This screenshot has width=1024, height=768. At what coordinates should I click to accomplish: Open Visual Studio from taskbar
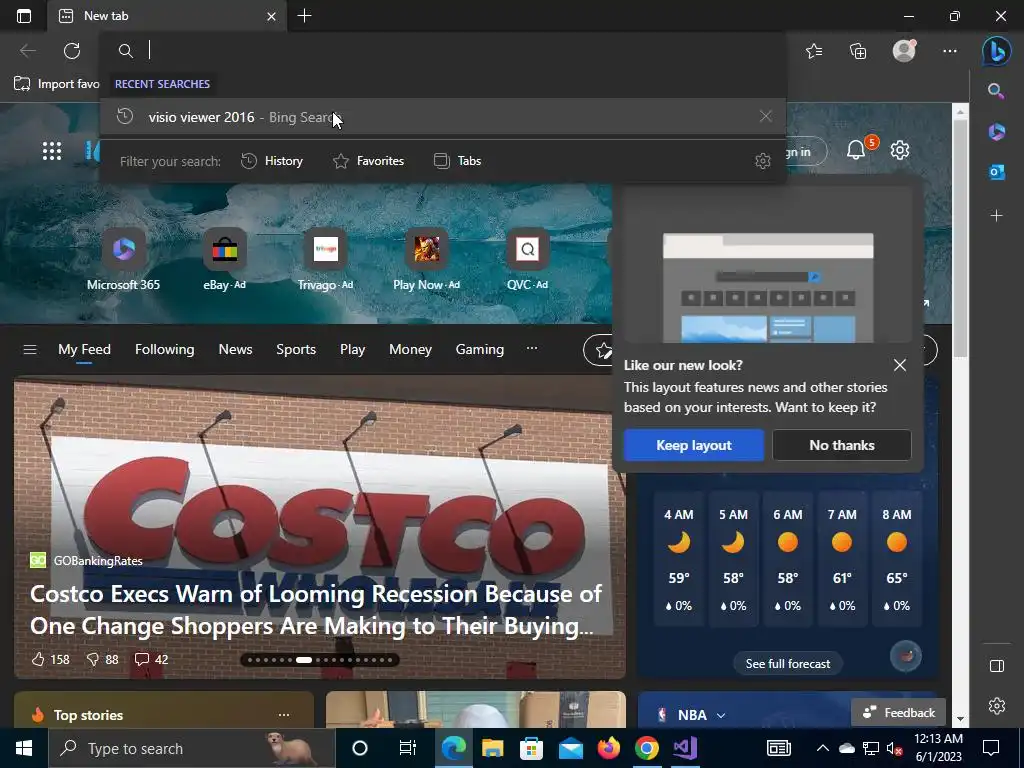(x=685, y=748)
